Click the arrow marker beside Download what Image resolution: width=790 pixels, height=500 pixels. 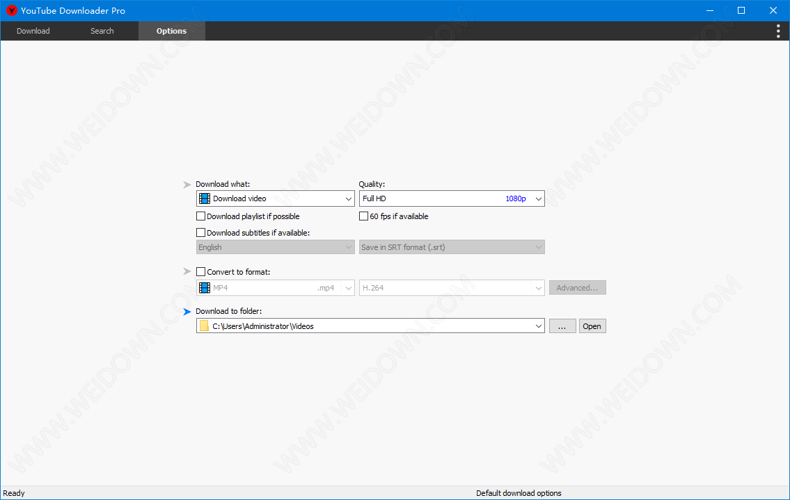click(x=187, y=184)
